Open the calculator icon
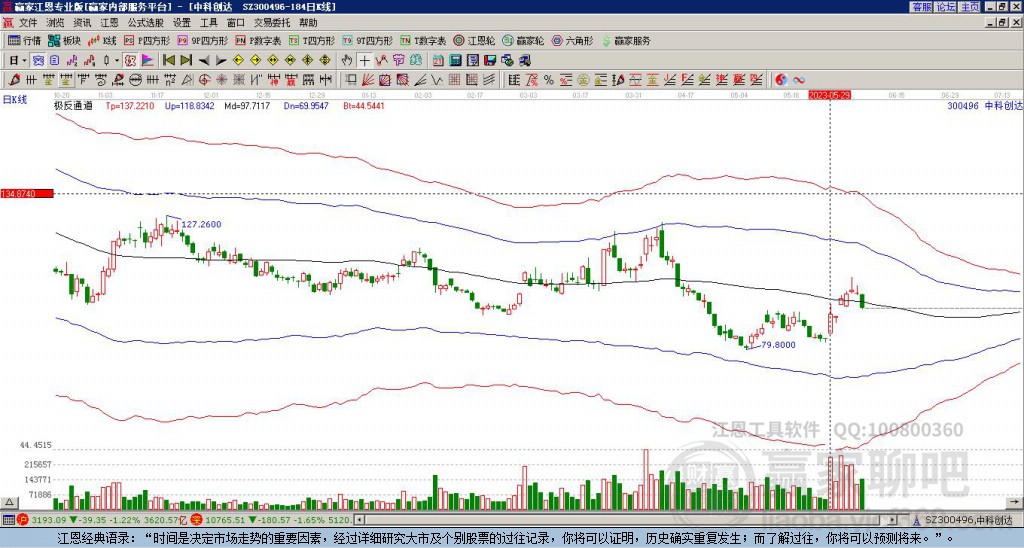The image size is (1024, 548). (x=455, y=61)
